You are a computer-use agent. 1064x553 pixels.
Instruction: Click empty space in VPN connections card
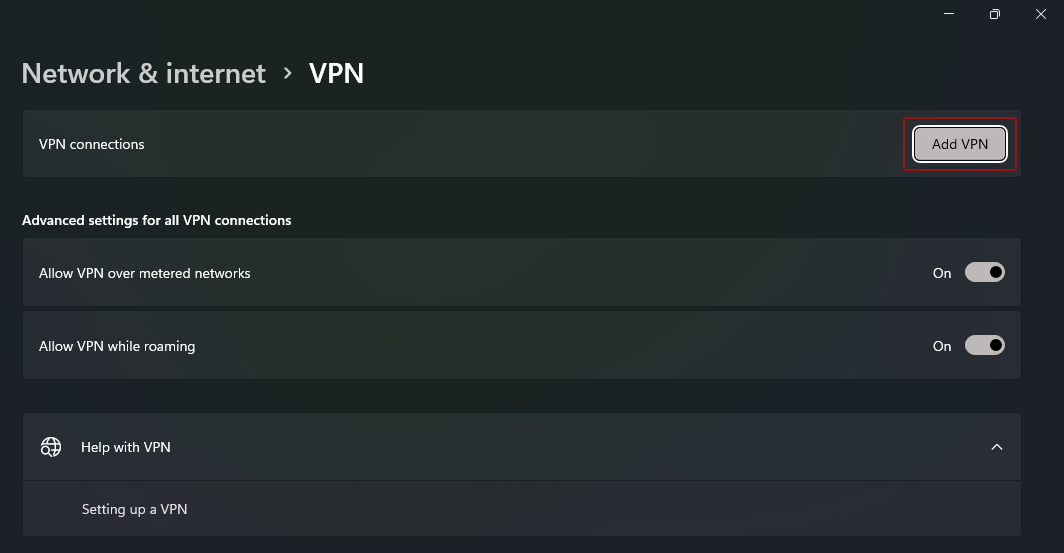point(500,144)
